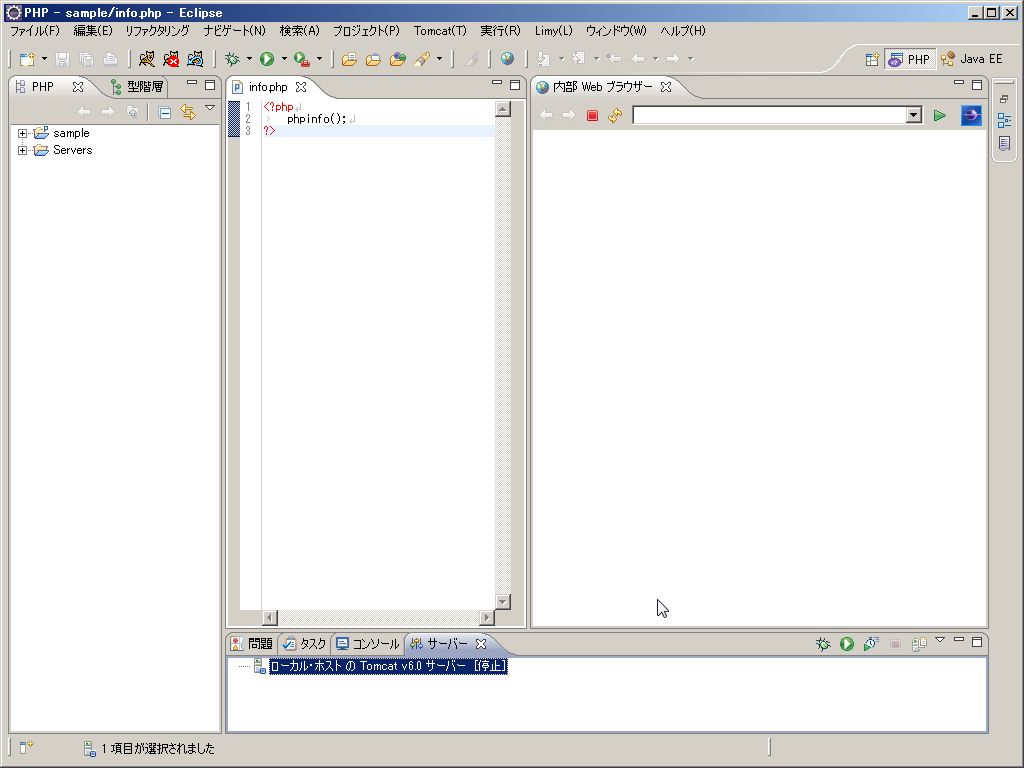Switch to the 問題 tab
This screenshot has height=768, width=1024.
(x=252, y=644)
